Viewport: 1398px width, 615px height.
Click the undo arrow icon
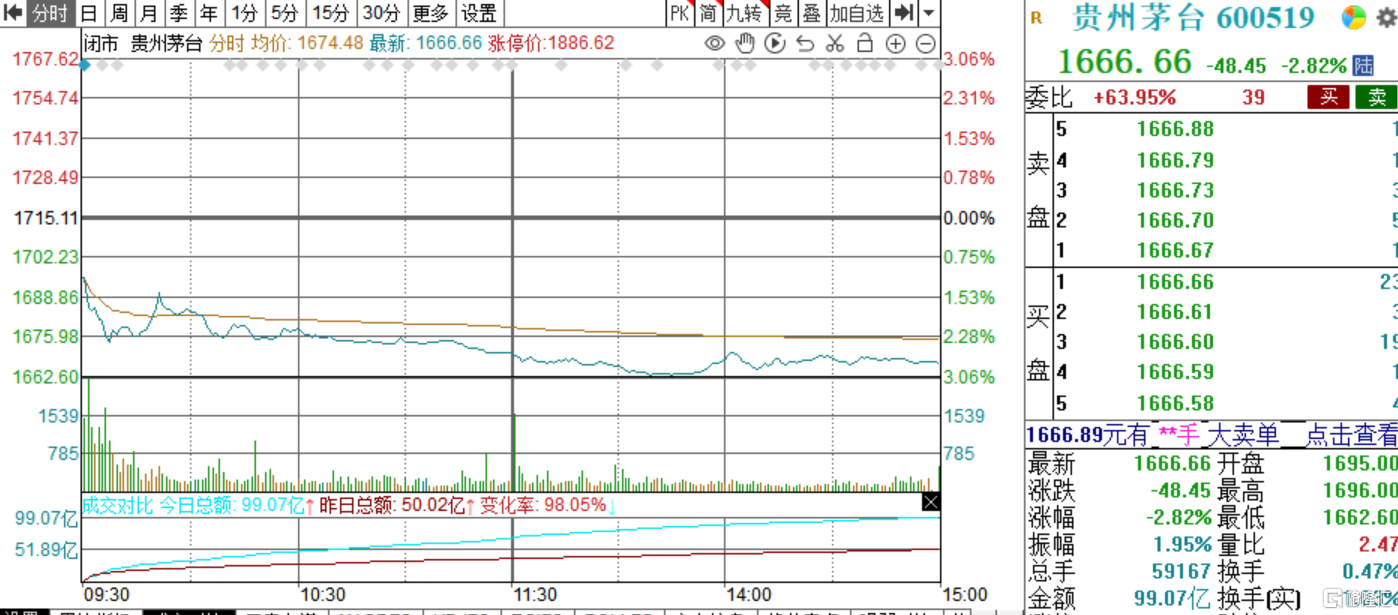tap(805, 43)
